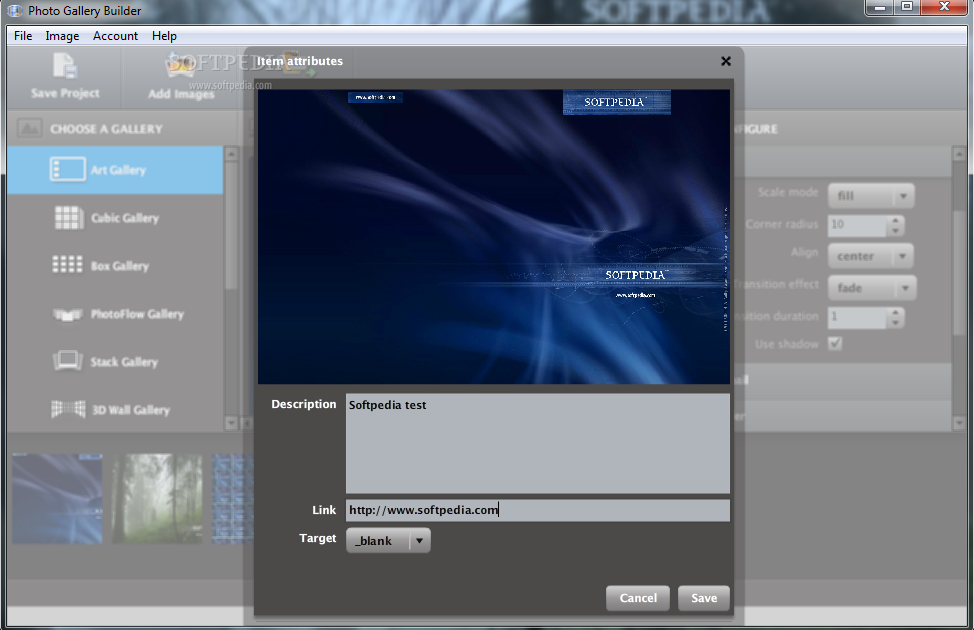
Task: Increase the Corner radius value
Action: click(895, 220)
